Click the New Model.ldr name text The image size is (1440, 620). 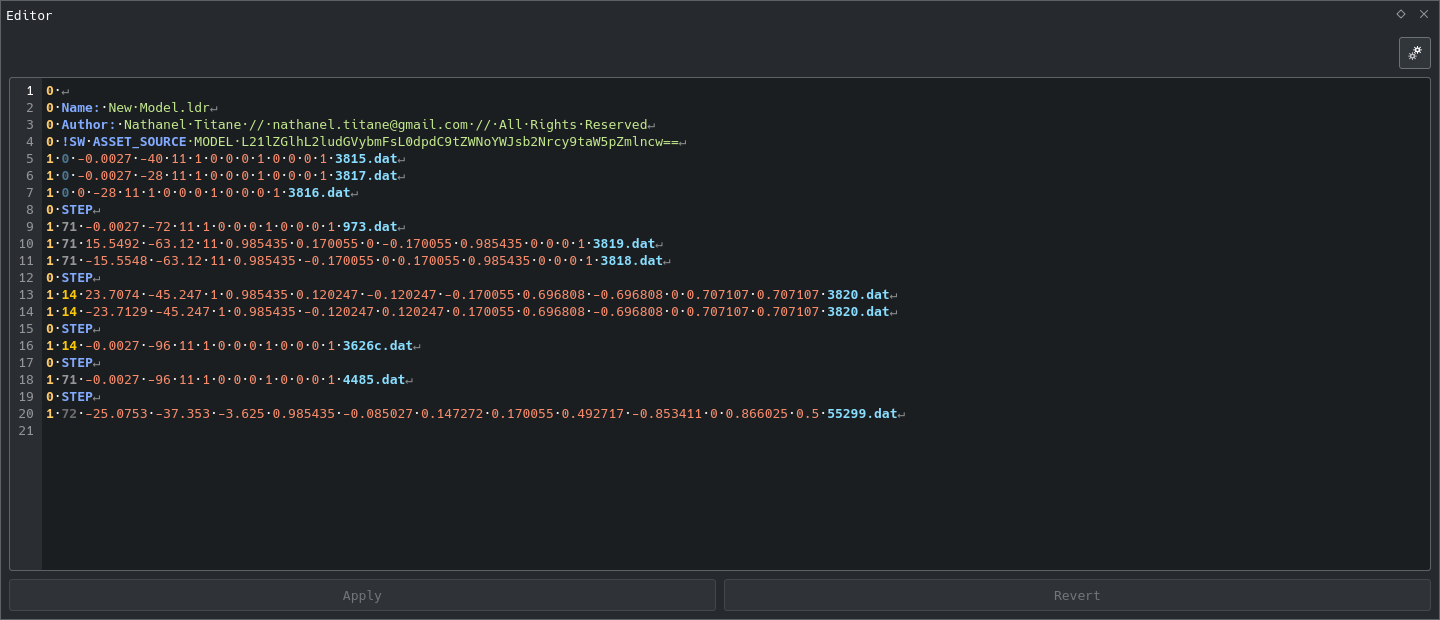point(159,108)
